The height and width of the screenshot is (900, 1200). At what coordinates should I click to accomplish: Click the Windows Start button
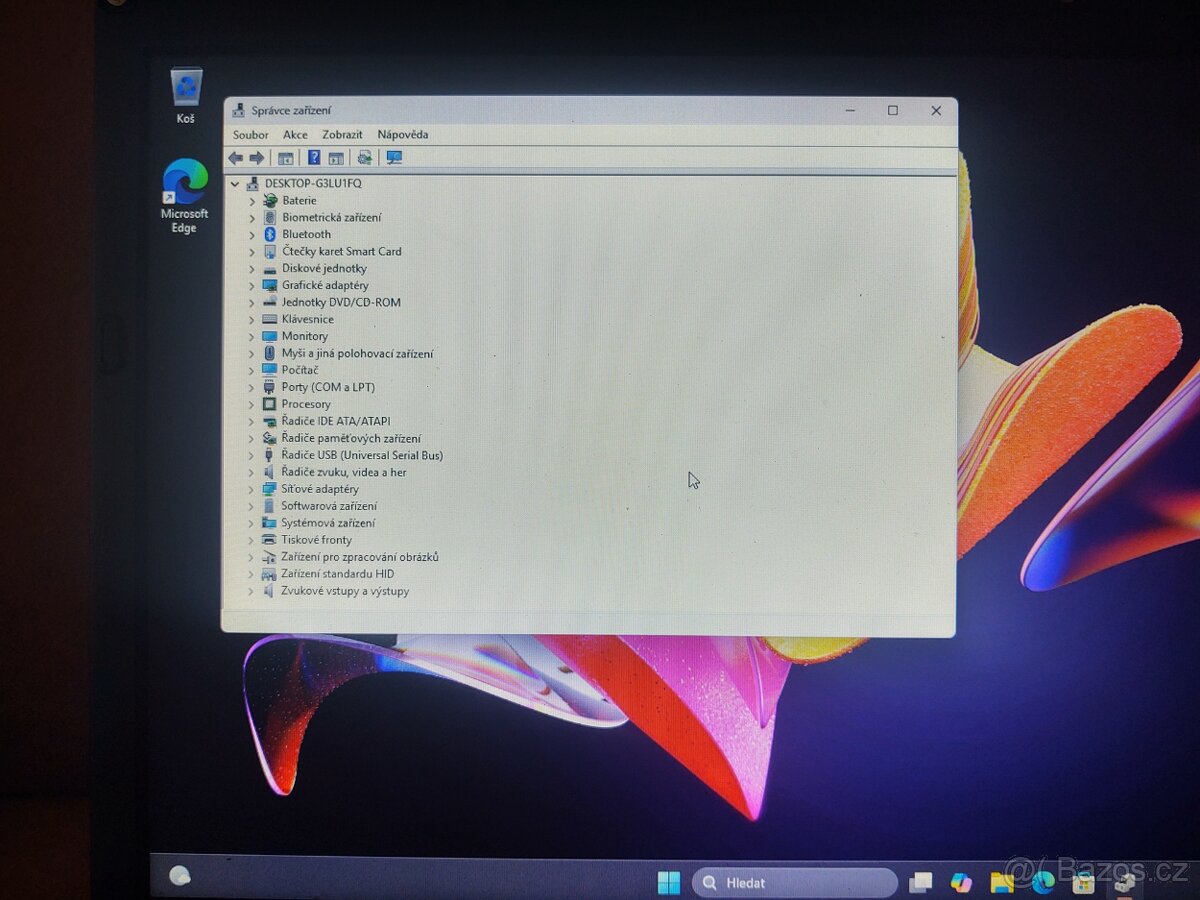click(x=668, y=883)
